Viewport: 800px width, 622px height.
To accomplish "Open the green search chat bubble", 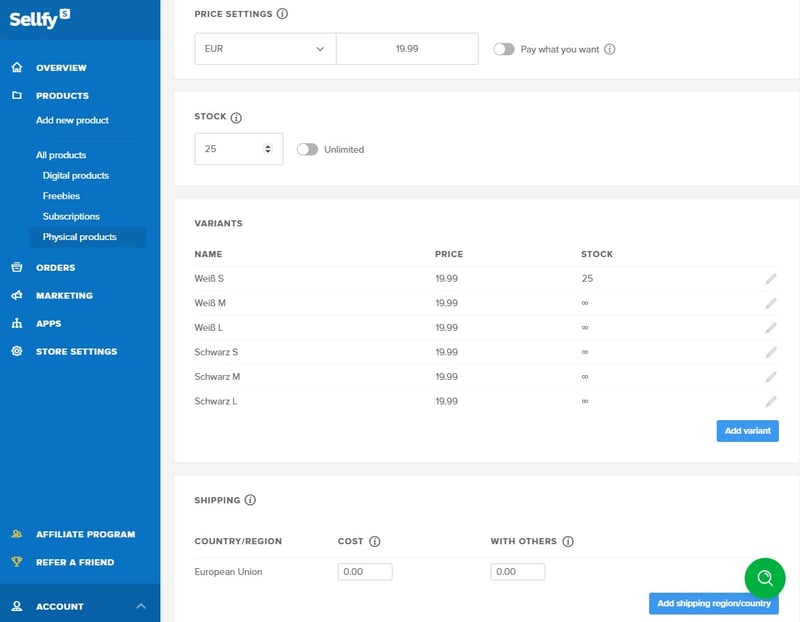I will pos(765,578).
